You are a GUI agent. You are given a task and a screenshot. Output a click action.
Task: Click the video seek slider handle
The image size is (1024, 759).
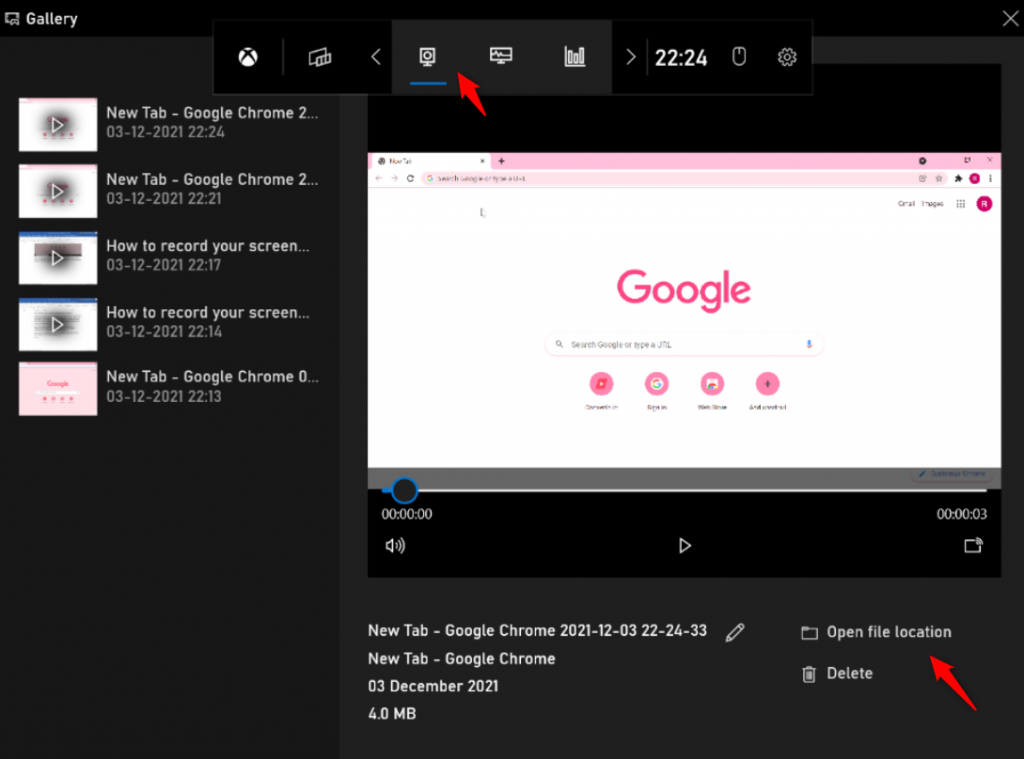[x=404, y=490]
